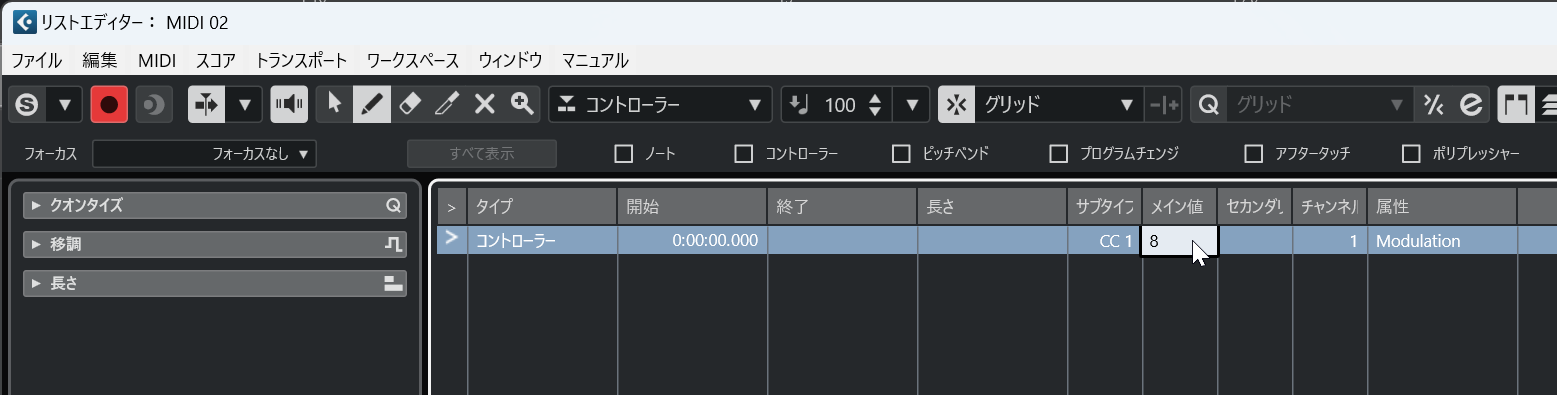Click the メイン値 field showing 8
The image size is (1557, 395).
coord(1180,241)
